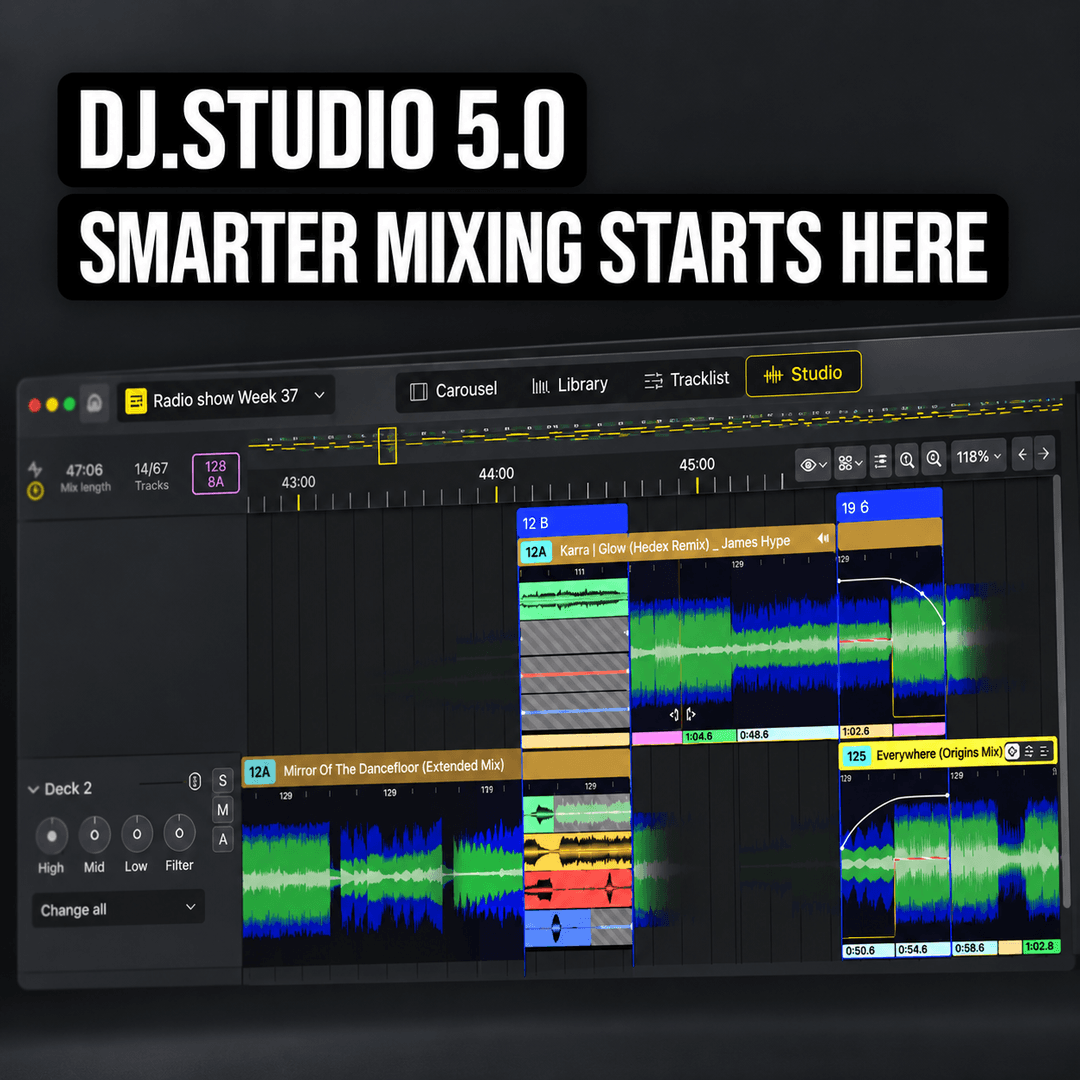The height and width of the screenshot is (1080, 1080).
Task: Toggle the 128 8A tempo key box
Action: [216, 474]
